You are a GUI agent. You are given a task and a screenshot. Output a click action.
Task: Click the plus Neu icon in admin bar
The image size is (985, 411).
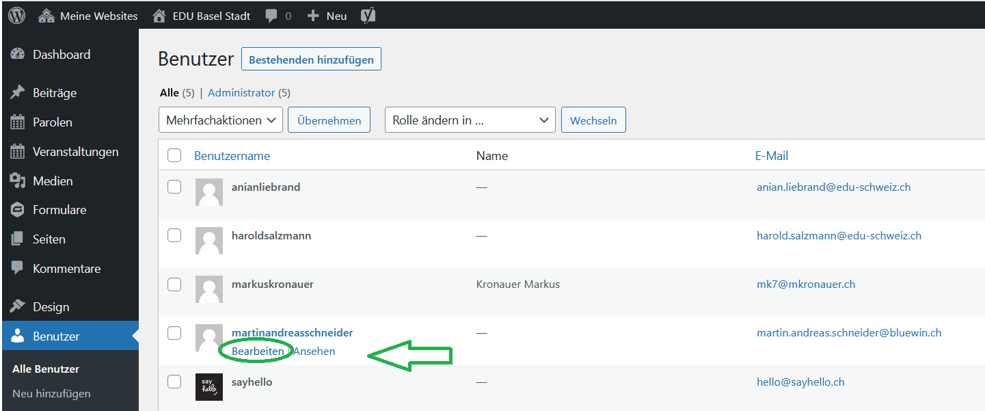(313, 16)
